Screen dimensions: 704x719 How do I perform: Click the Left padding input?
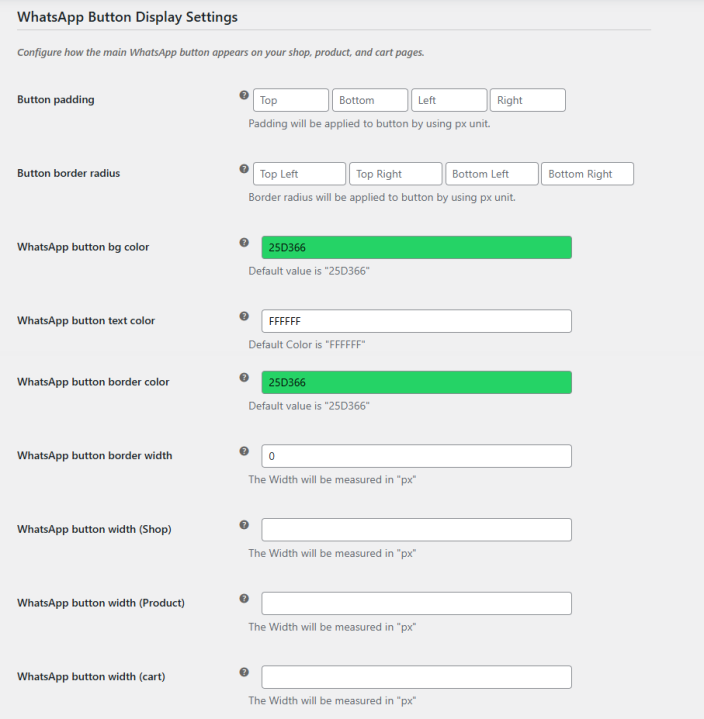click(x=449, y=100)
